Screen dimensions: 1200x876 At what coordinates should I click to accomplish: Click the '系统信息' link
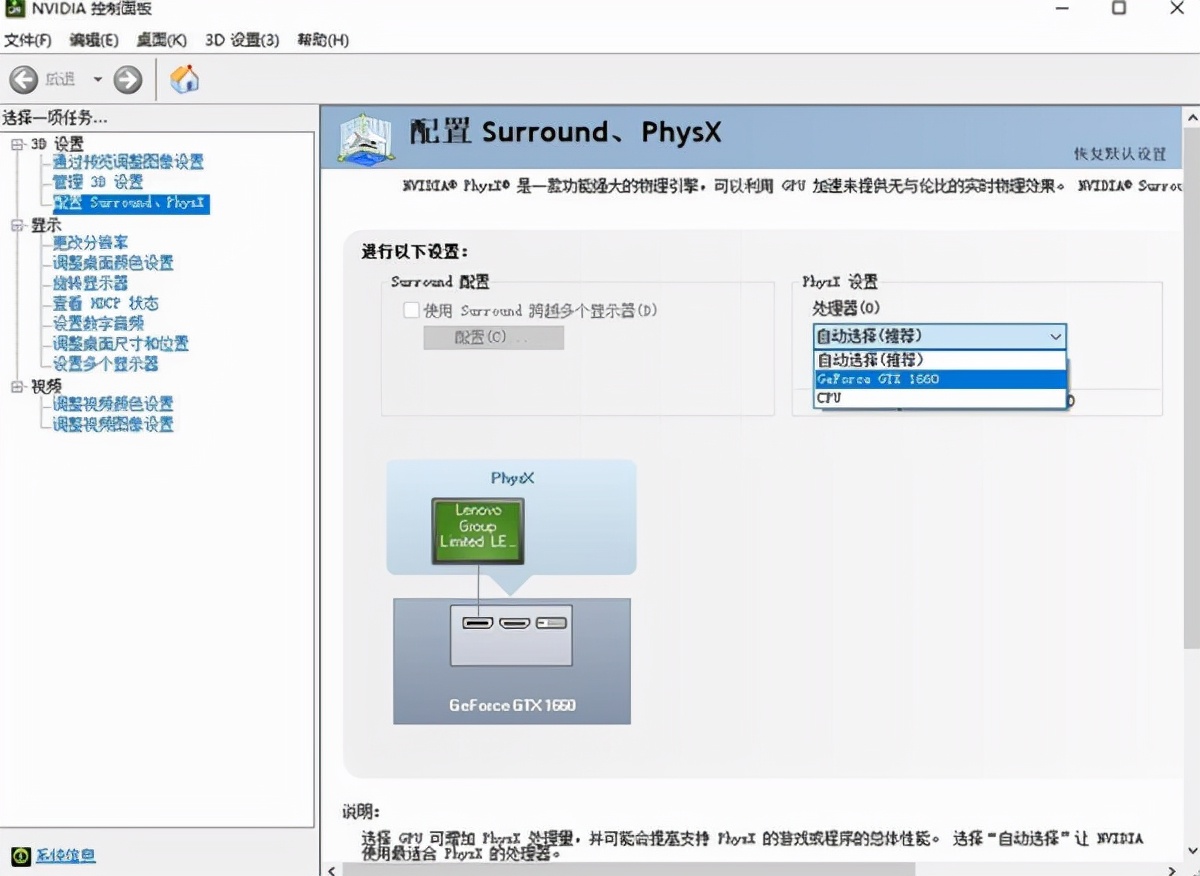pos(66,857)
